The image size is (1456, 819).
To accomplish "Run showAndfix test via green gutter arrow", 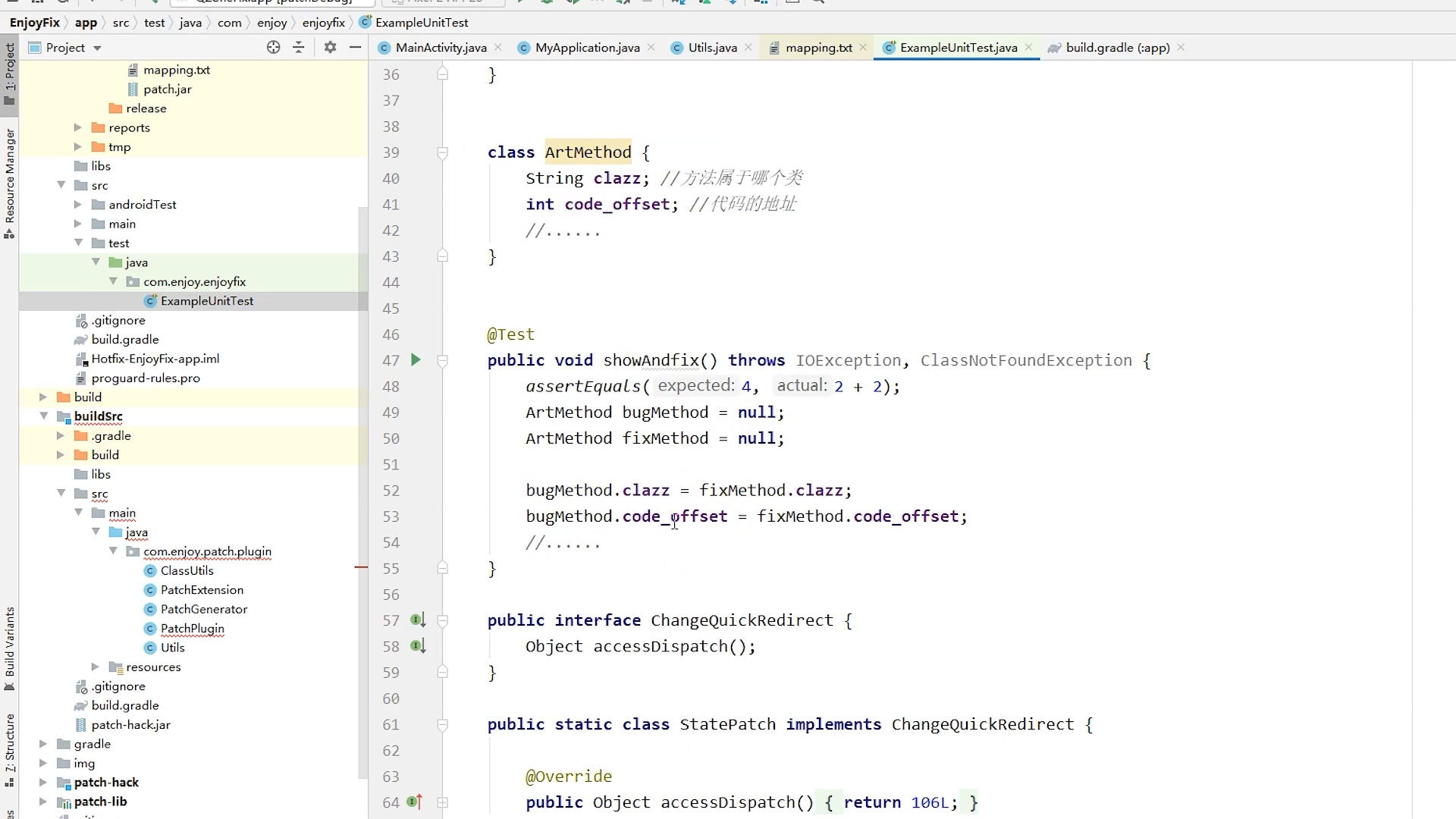I will coord(416,360).
